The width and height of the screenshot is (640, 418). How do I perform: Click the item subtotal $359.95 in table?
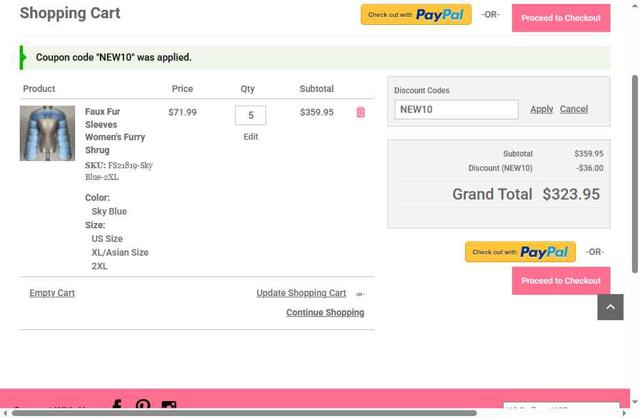316,112
